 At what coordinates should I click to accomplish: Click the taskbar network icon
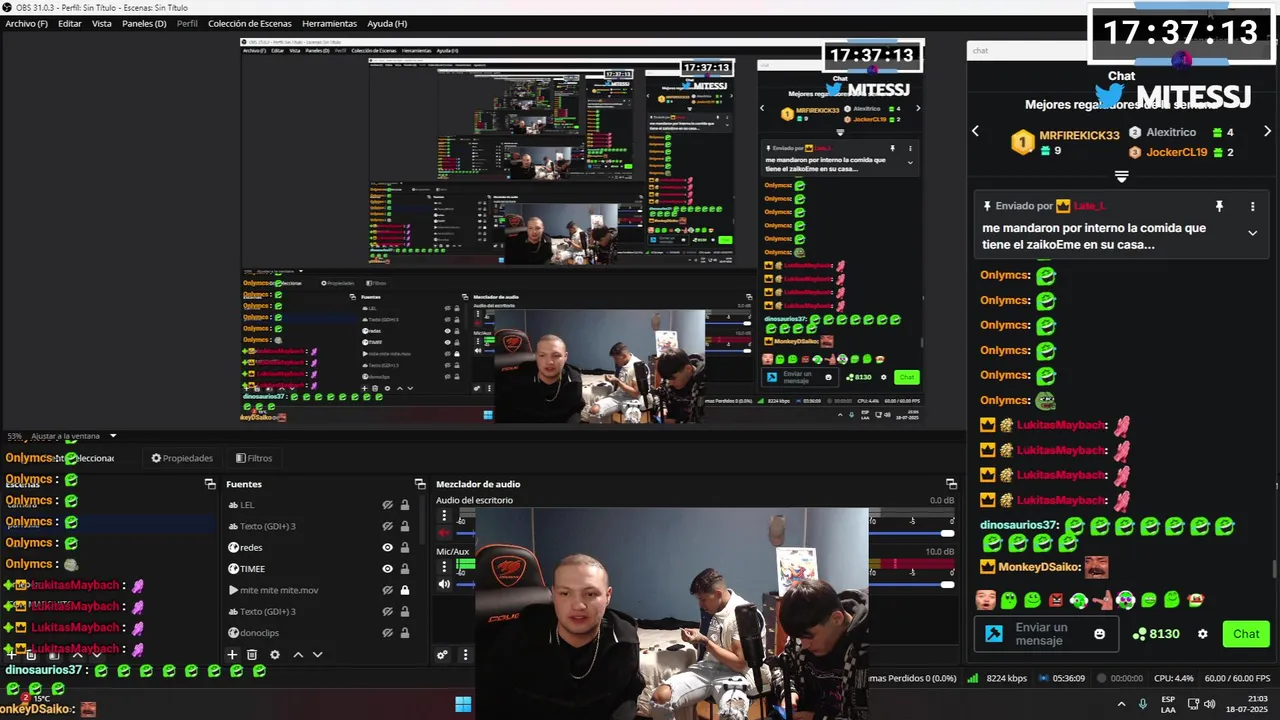point(1193,704)
